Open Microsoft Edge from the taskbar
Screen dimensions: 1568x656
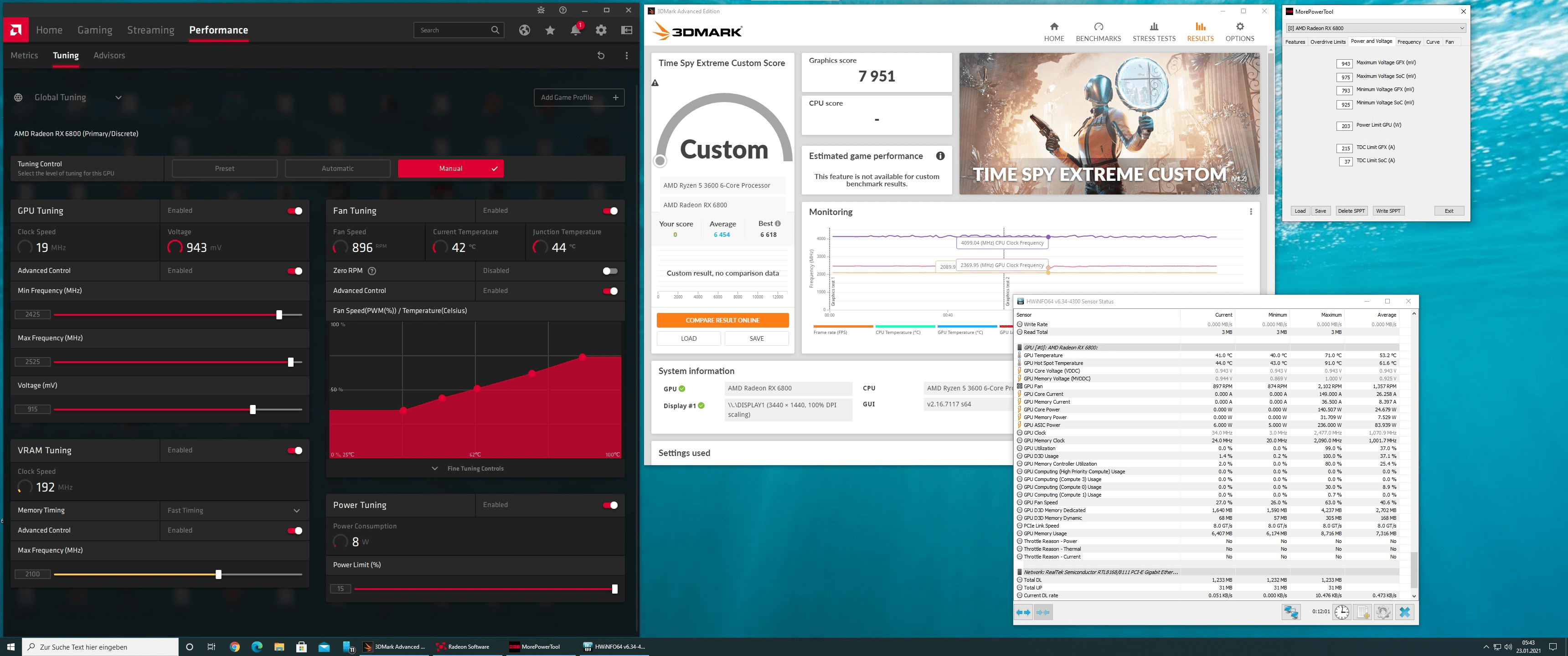pyautogui.click(x=257, y=647)
